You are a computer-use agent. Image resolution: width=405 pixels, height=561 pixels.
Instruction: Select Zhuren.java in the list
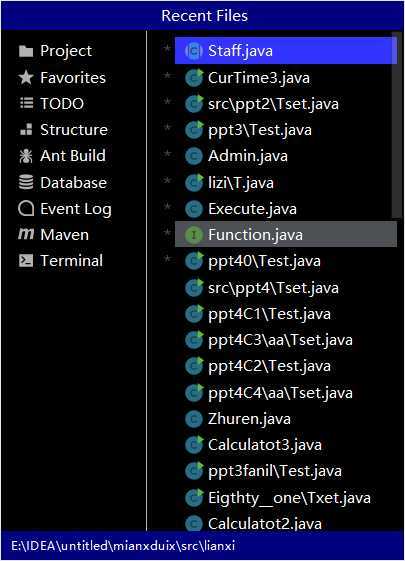click(286, 419)
